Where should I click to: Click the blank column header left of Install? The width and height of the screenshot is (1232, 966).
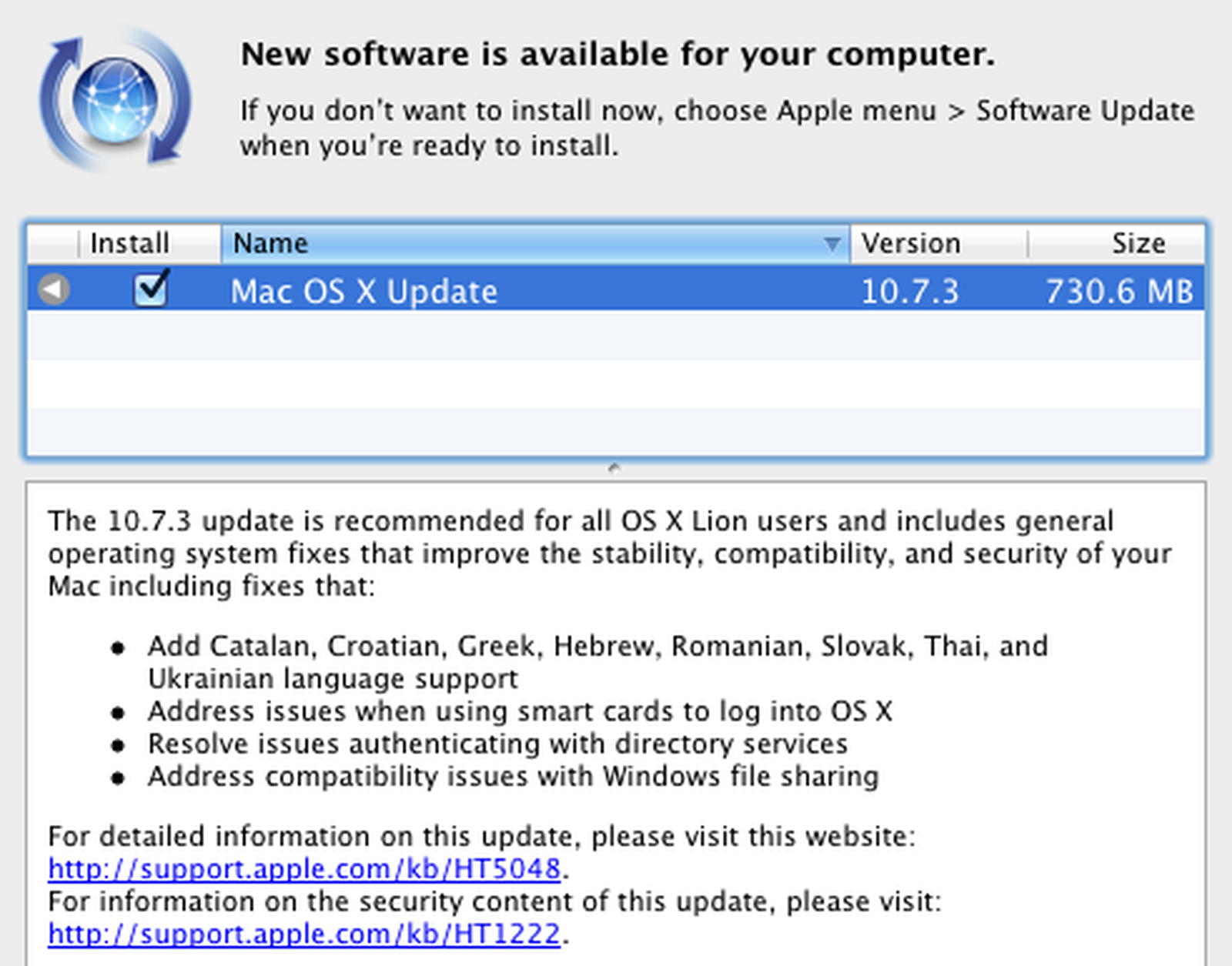52,244
